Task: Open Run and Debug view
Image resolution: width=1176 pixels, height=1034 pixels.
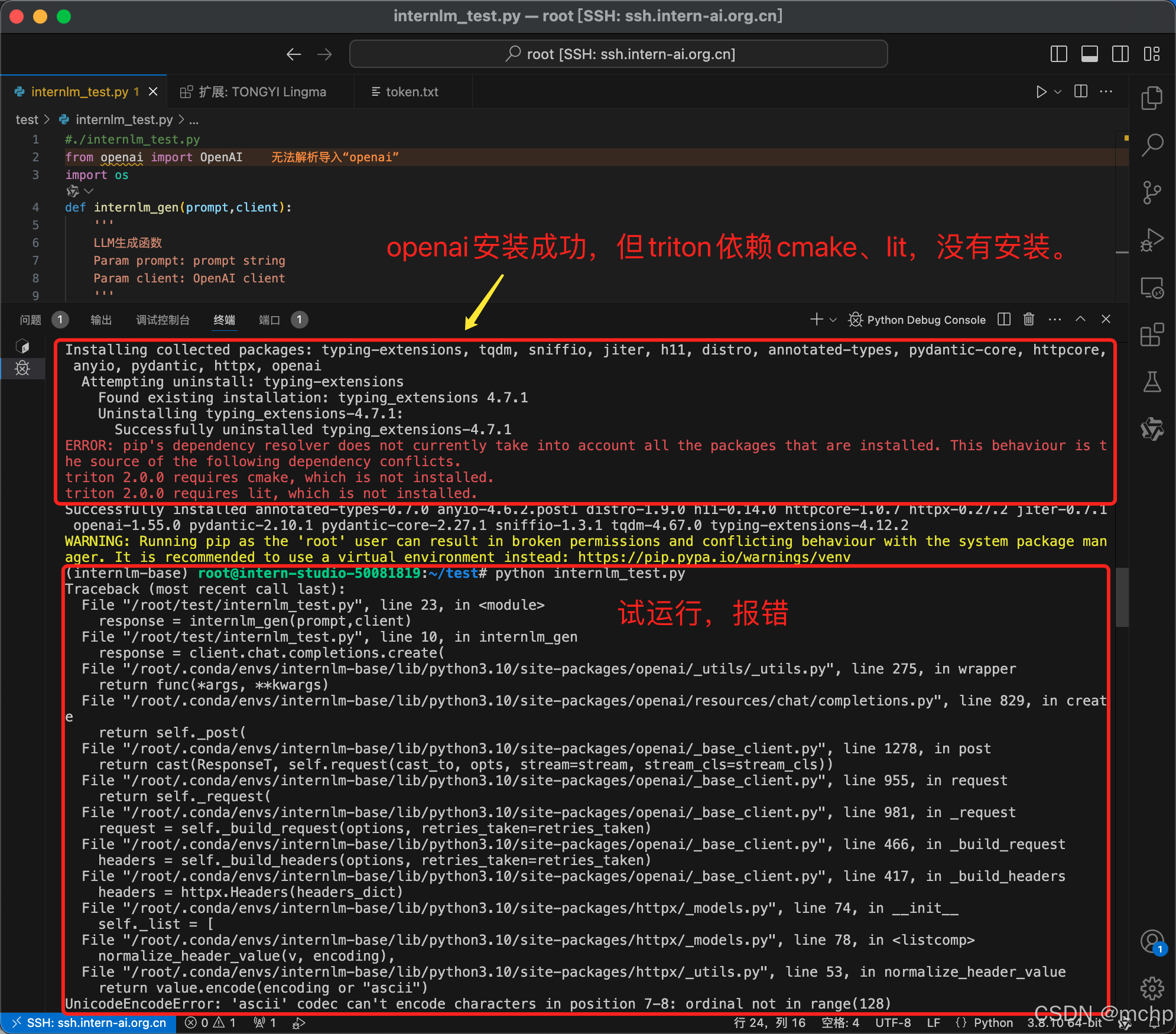Action: (x=1152, y=240)
